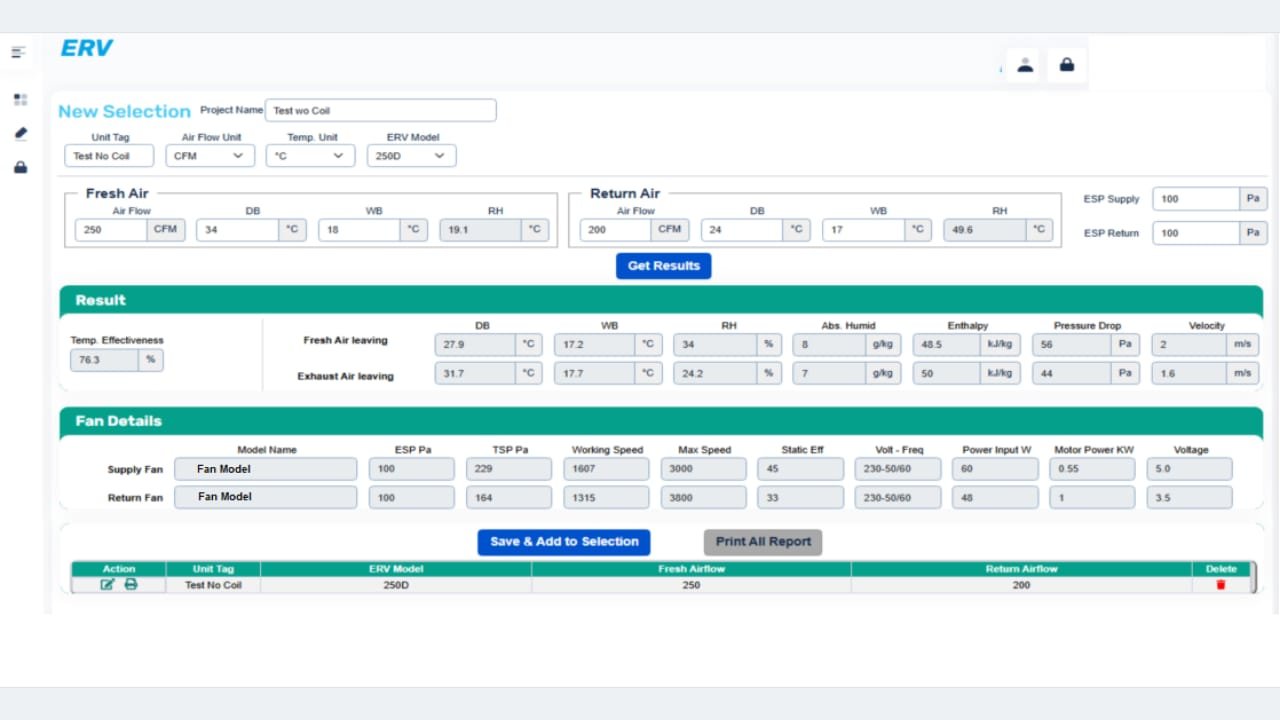1280x720 pixels.
Task: Click the ERV logo
Action: click(87, 48)
